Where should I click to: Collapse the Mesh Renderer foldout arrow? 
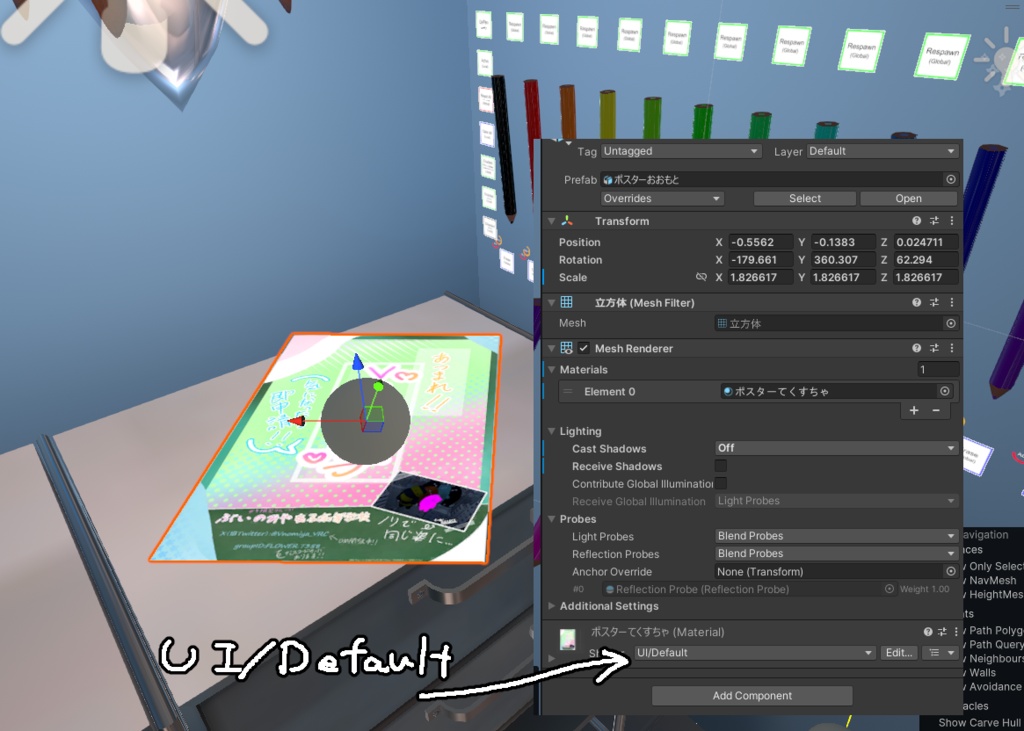551,348
